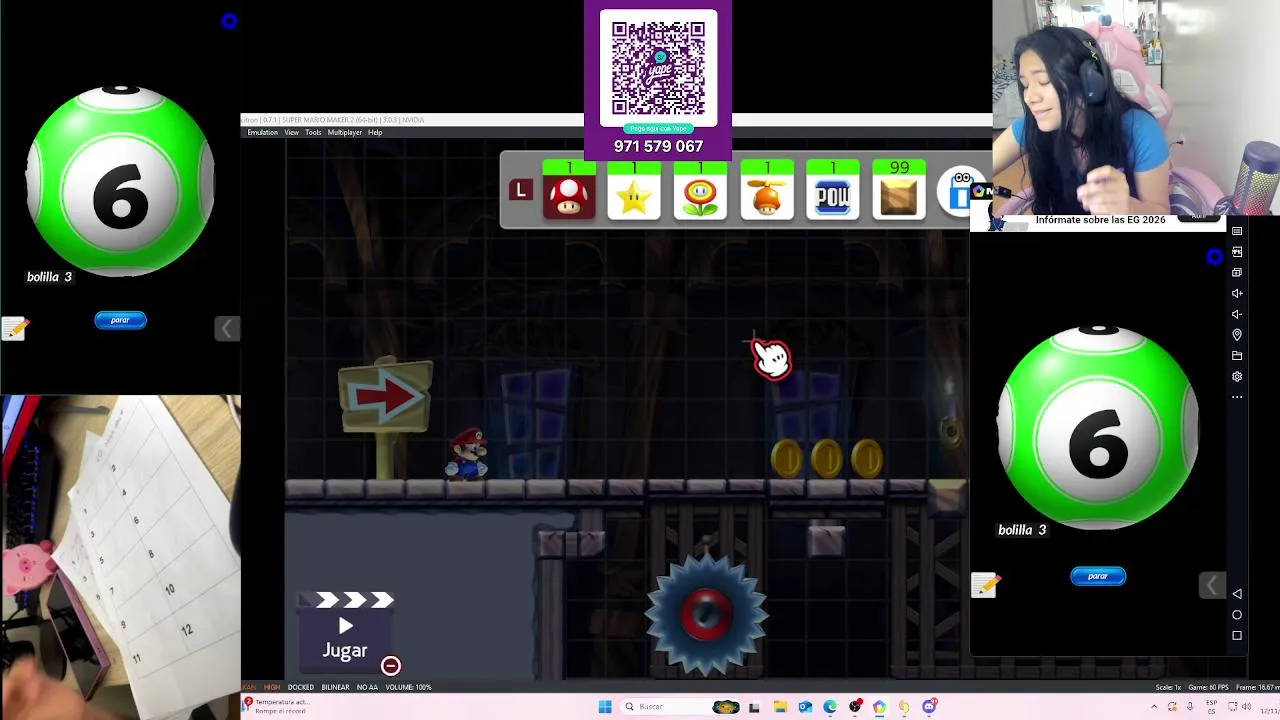Click the location pin icon in the emulator sidebar
The width and height of the screenshot is (1280, 720).
1237,335
